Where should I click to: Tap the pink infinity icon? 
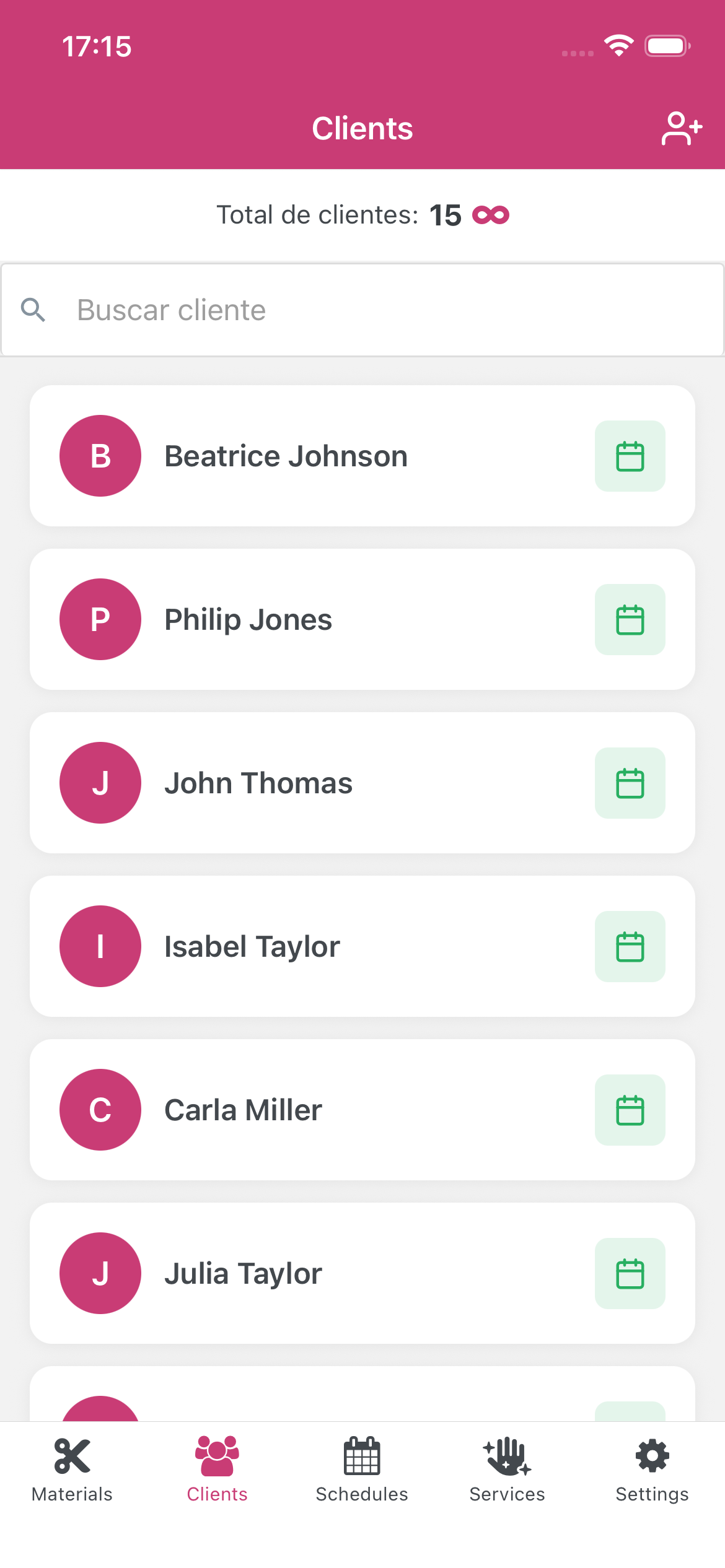tap(490, 216)
